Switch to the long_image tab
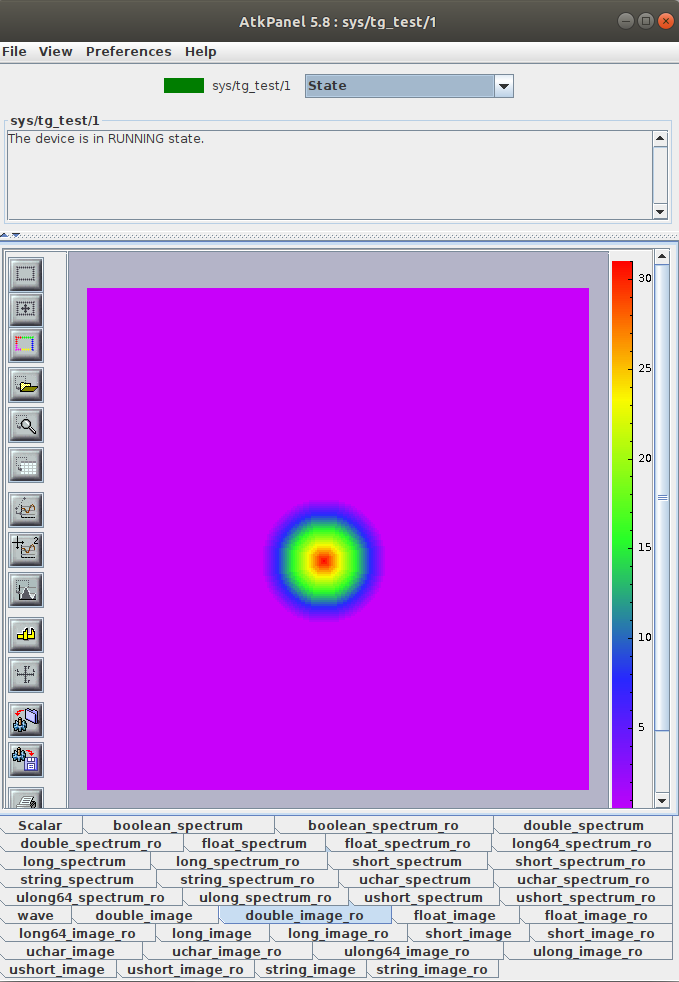This screenshot has height=982, width=679. click(x=212, y=934)
